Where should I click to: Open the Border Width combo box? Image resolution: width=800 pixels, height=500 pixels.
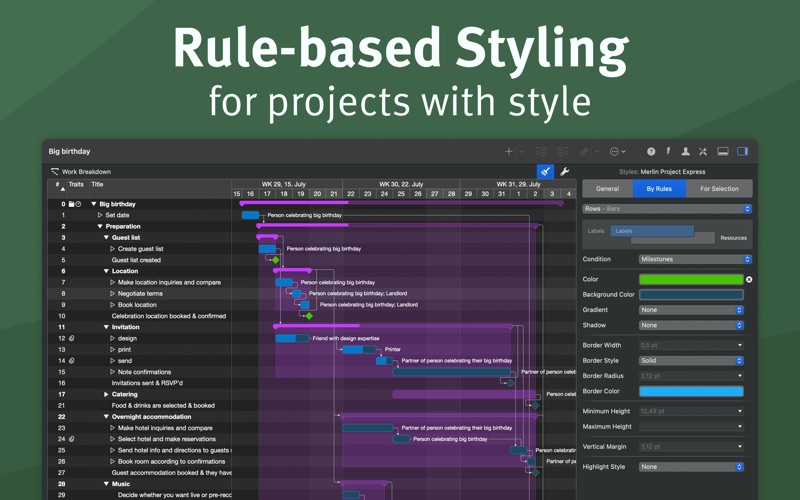[x=691, y=345]
